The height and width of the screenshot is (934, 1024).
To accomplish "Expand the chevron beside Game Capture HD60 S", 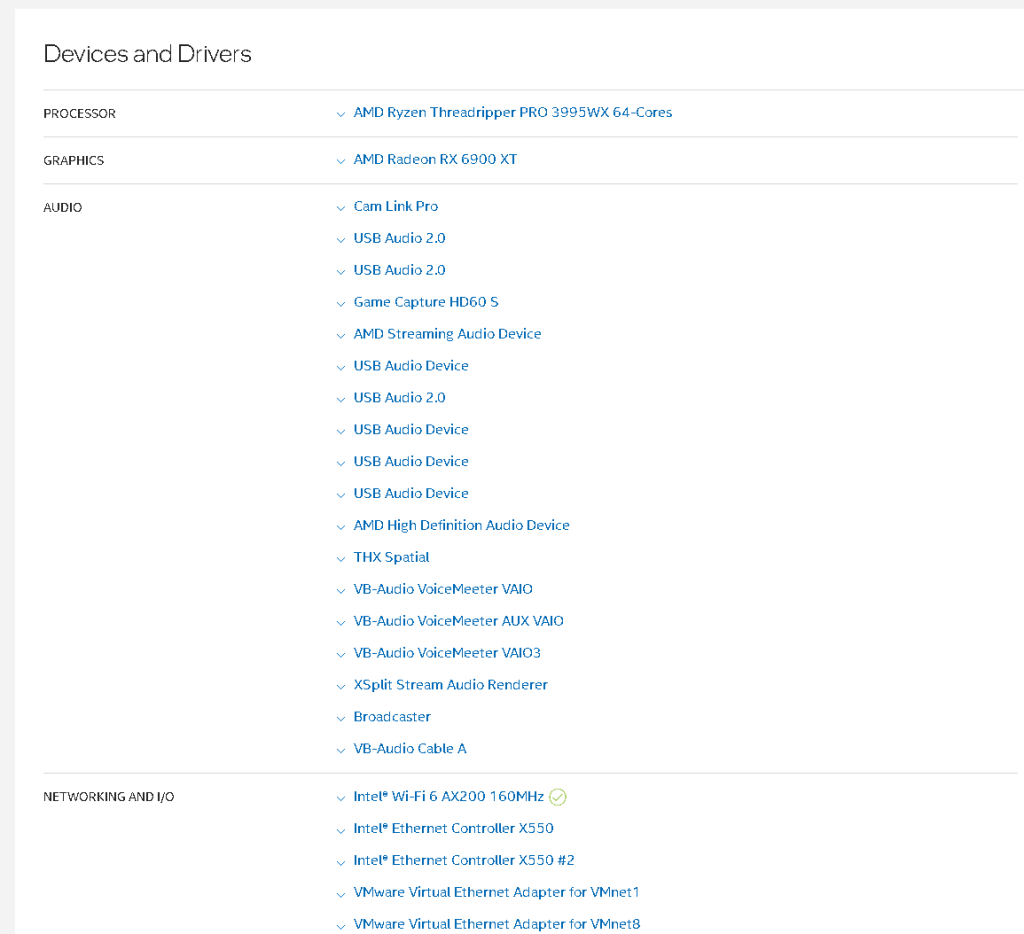I will tap(340, 304).
